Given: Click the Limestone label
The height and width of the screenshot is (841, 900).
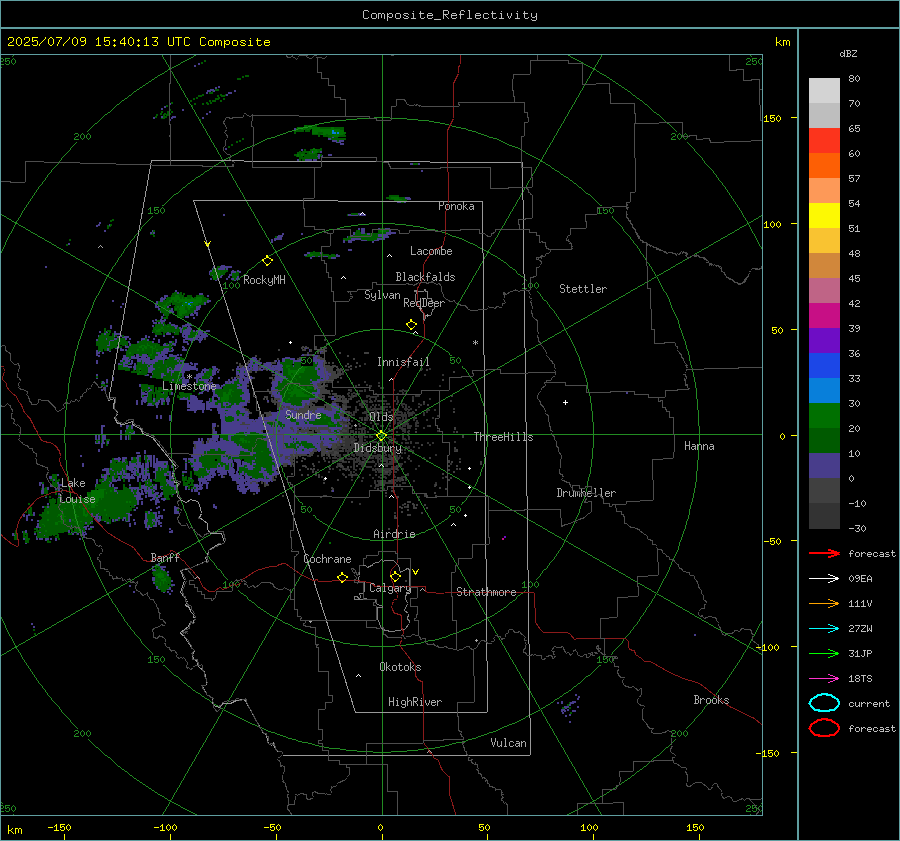Looking at the screenshot, I should click(x=189, y=386).
